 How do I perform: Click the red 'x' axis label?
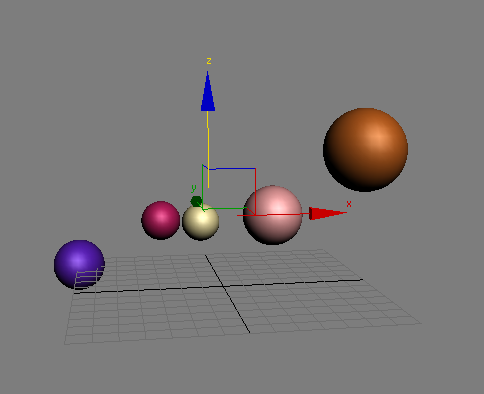coord(349,204)
